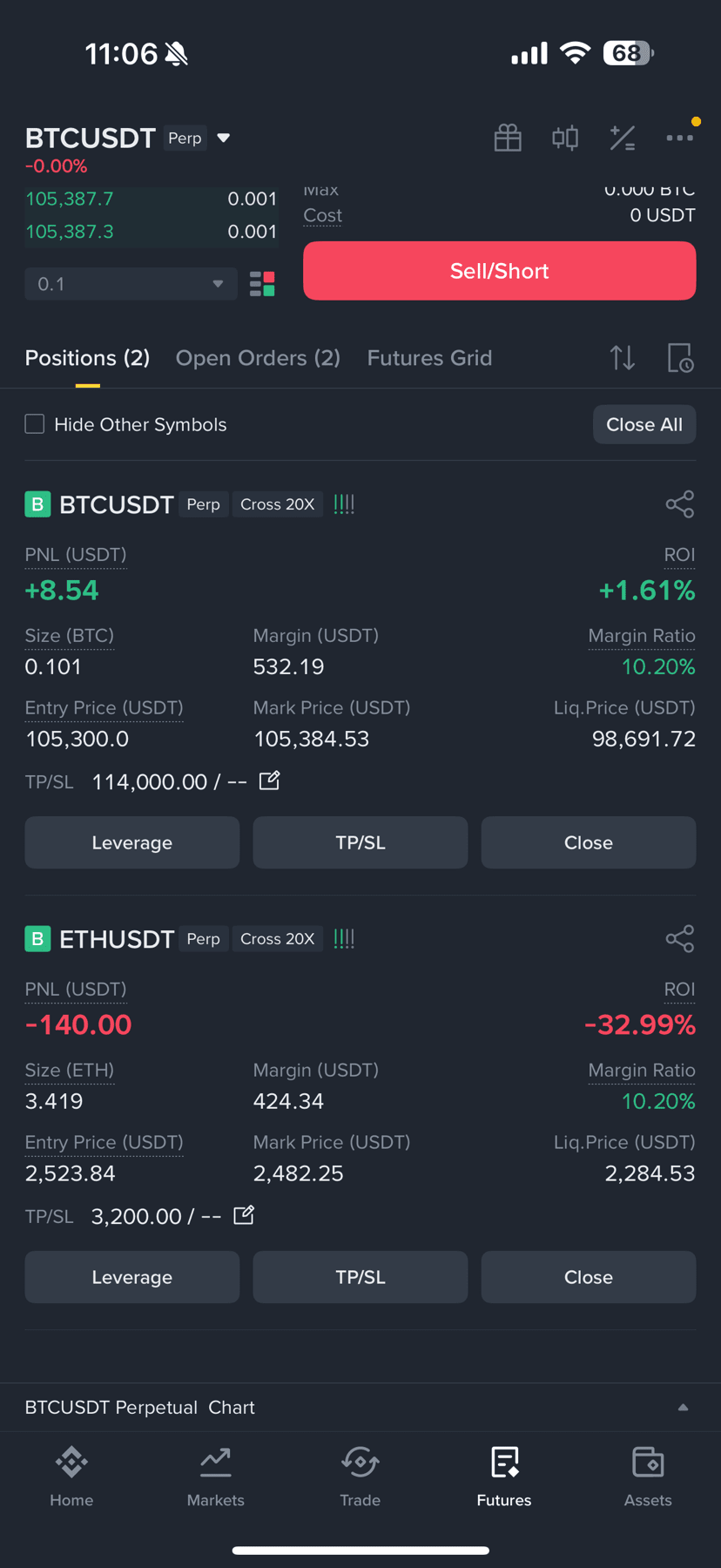This screenshot has width=721, height=1568.
Task: Edit ETHUSDT TP/SL pencil icon
Action: (x=245, y=1215)
